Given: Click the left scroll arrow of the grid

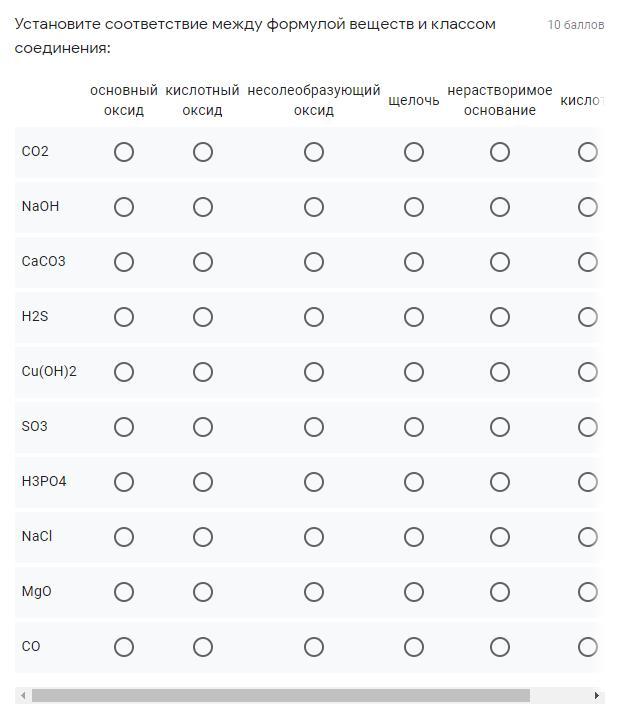Looking at the screenshot, I should click(x=22, y=695).
